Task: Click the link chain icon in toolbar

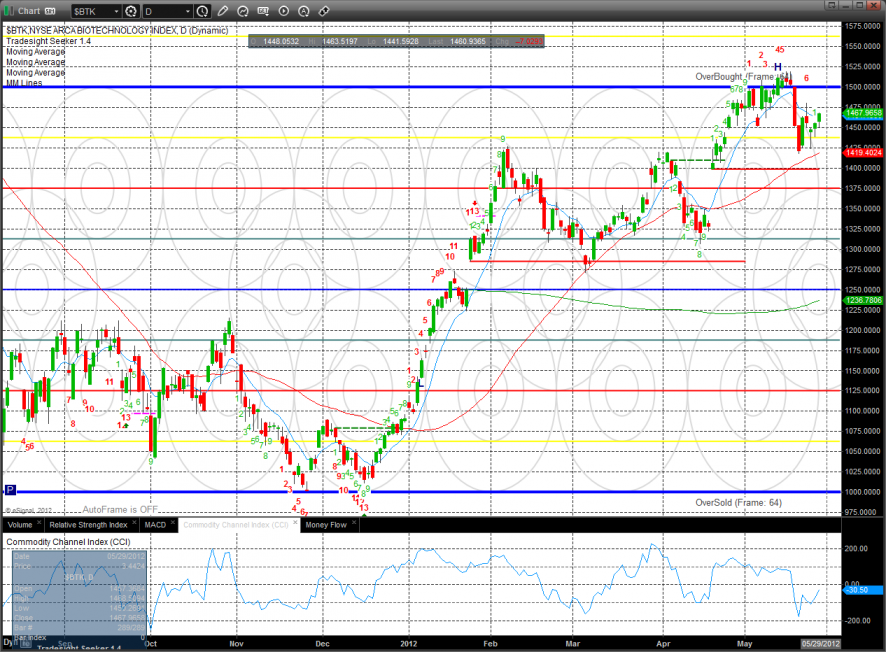Action: [x=323, y=11]
